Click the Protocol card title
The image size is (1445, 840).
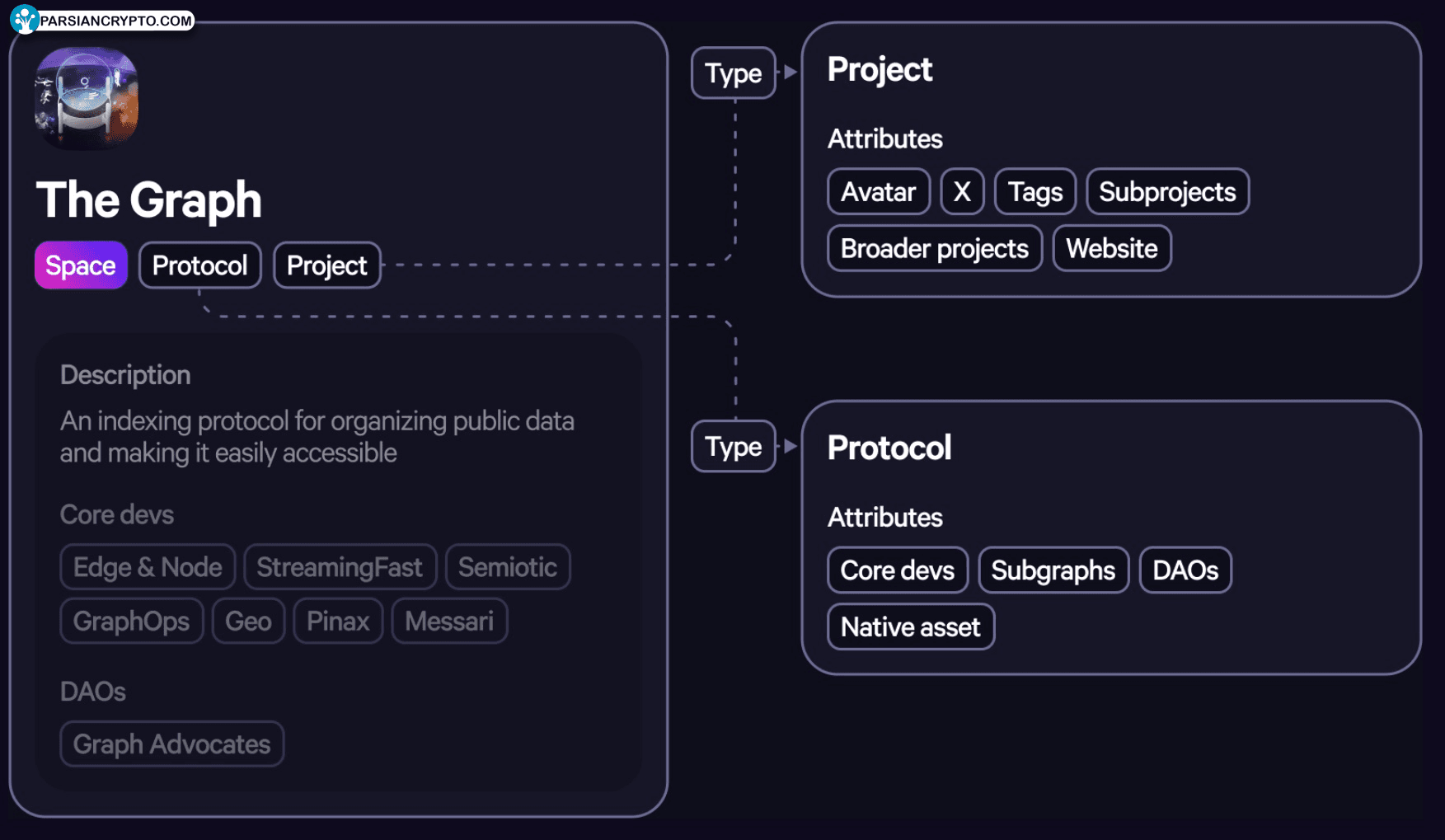tap(889, 448)
